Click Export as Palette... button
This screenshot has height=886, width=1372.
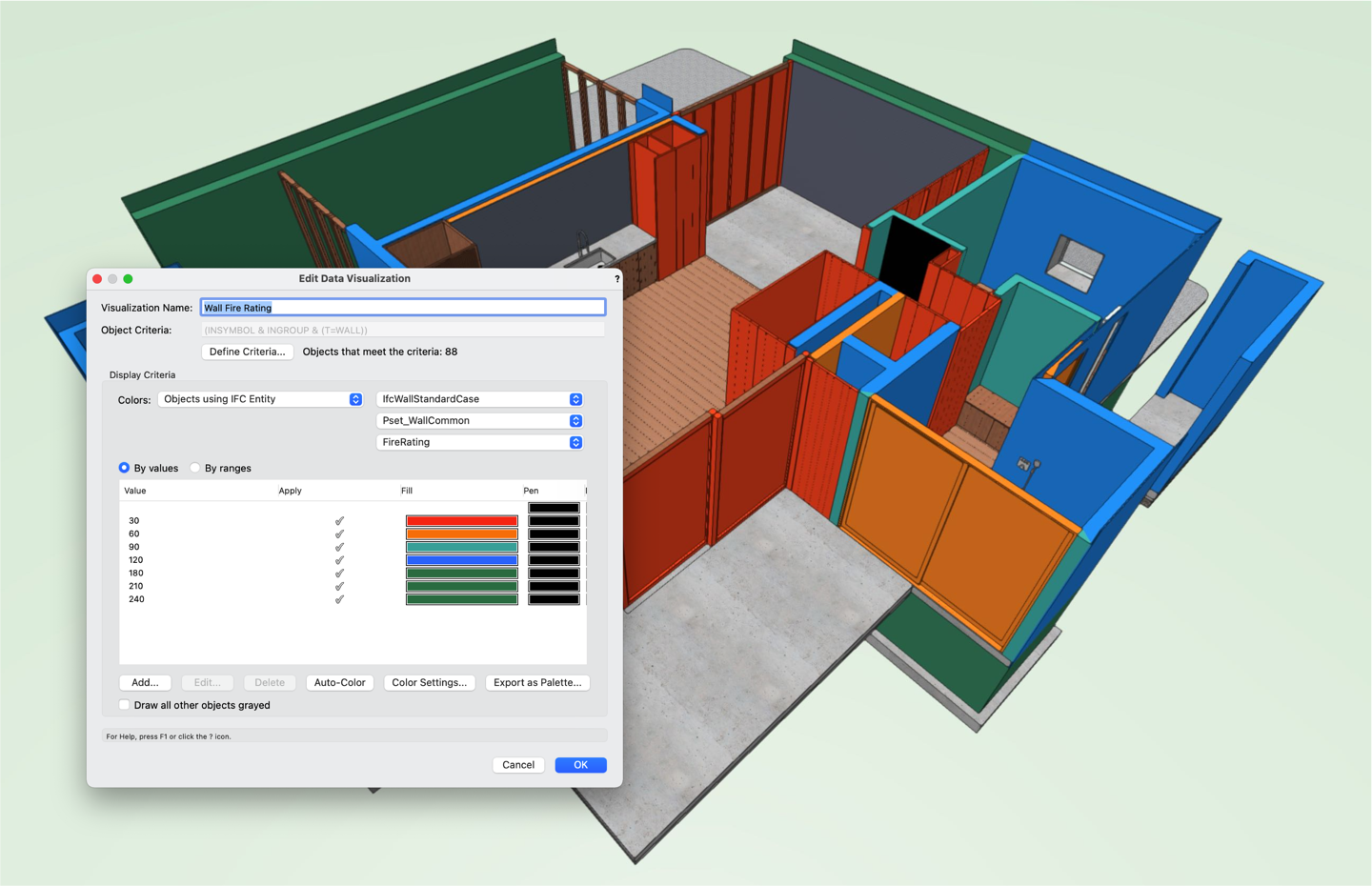coord(537,682)
